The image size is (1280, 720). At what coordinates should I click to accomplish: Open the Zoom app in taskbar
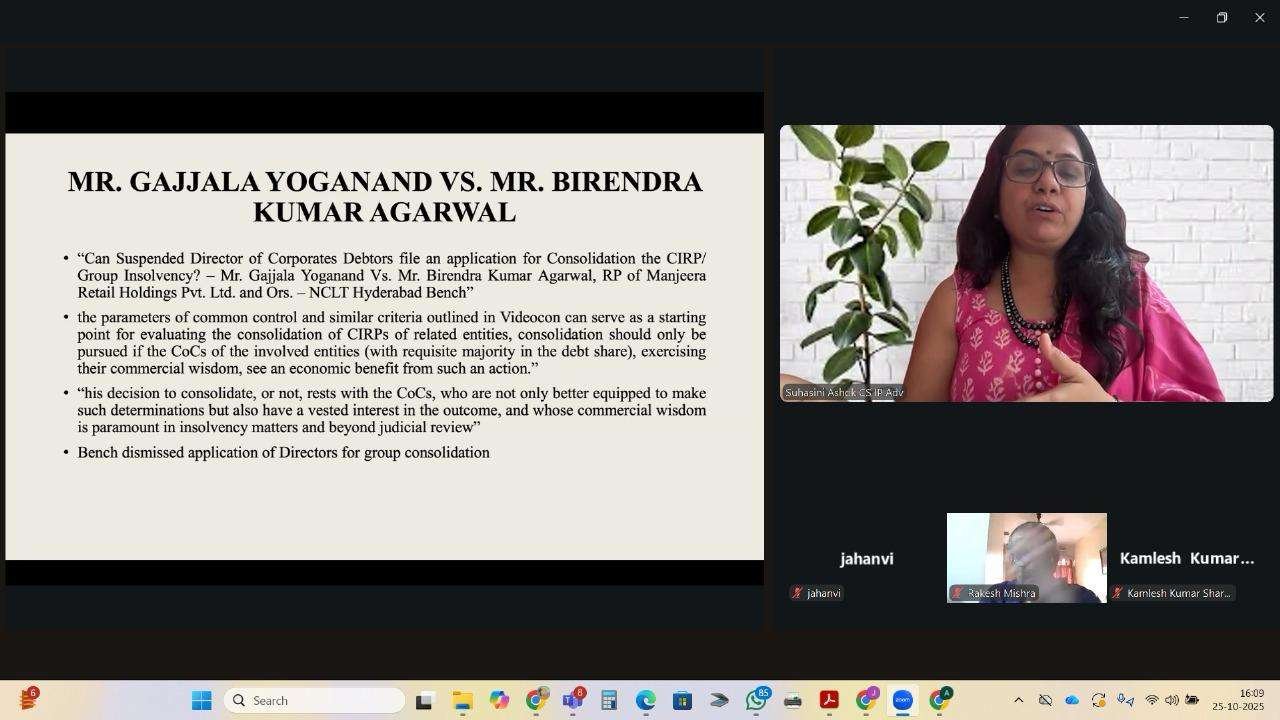click(x=902, y=701)
